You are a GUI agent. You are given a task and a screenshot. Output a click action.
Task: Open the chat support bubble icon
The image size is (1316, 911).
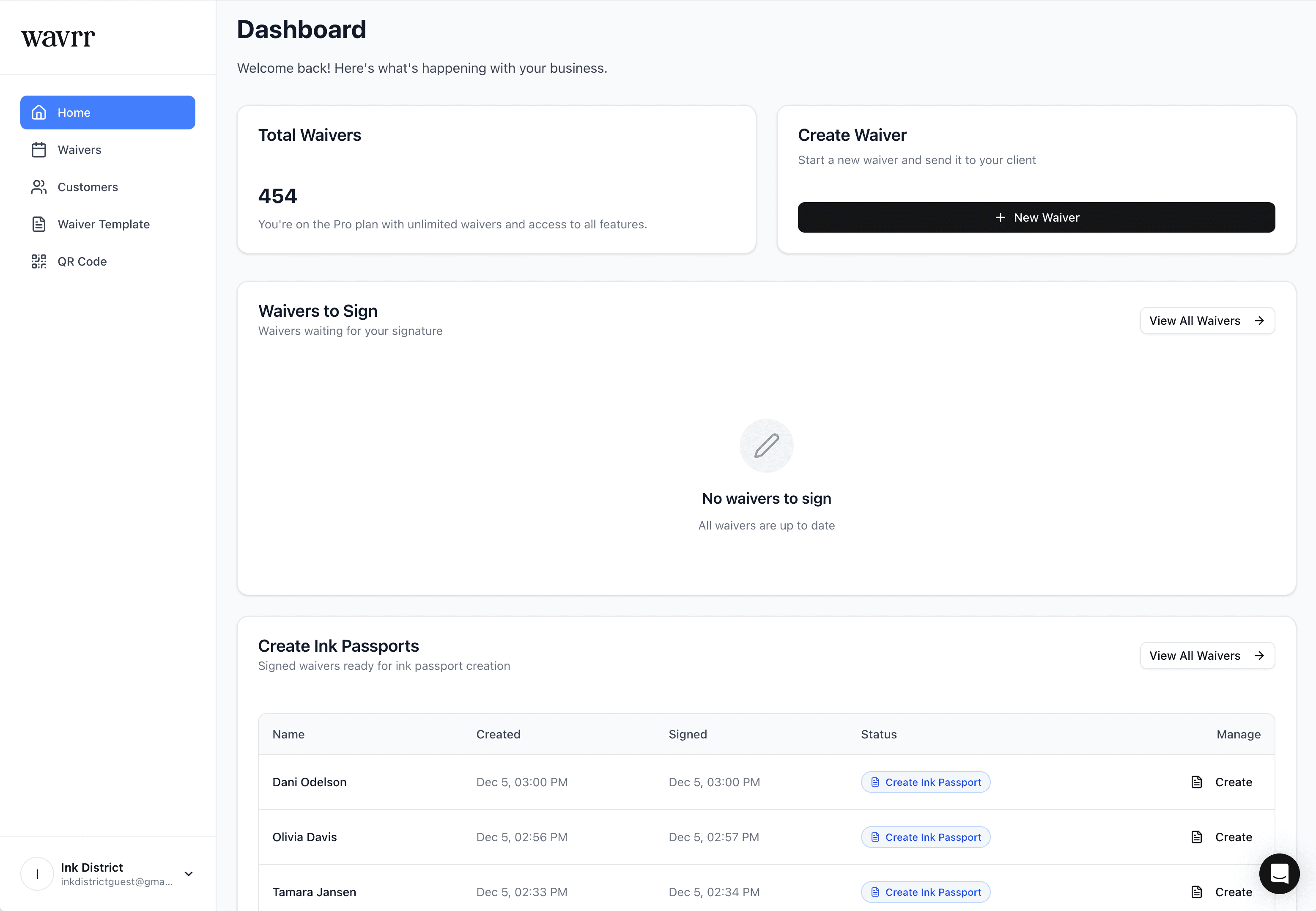[1279, 873]
